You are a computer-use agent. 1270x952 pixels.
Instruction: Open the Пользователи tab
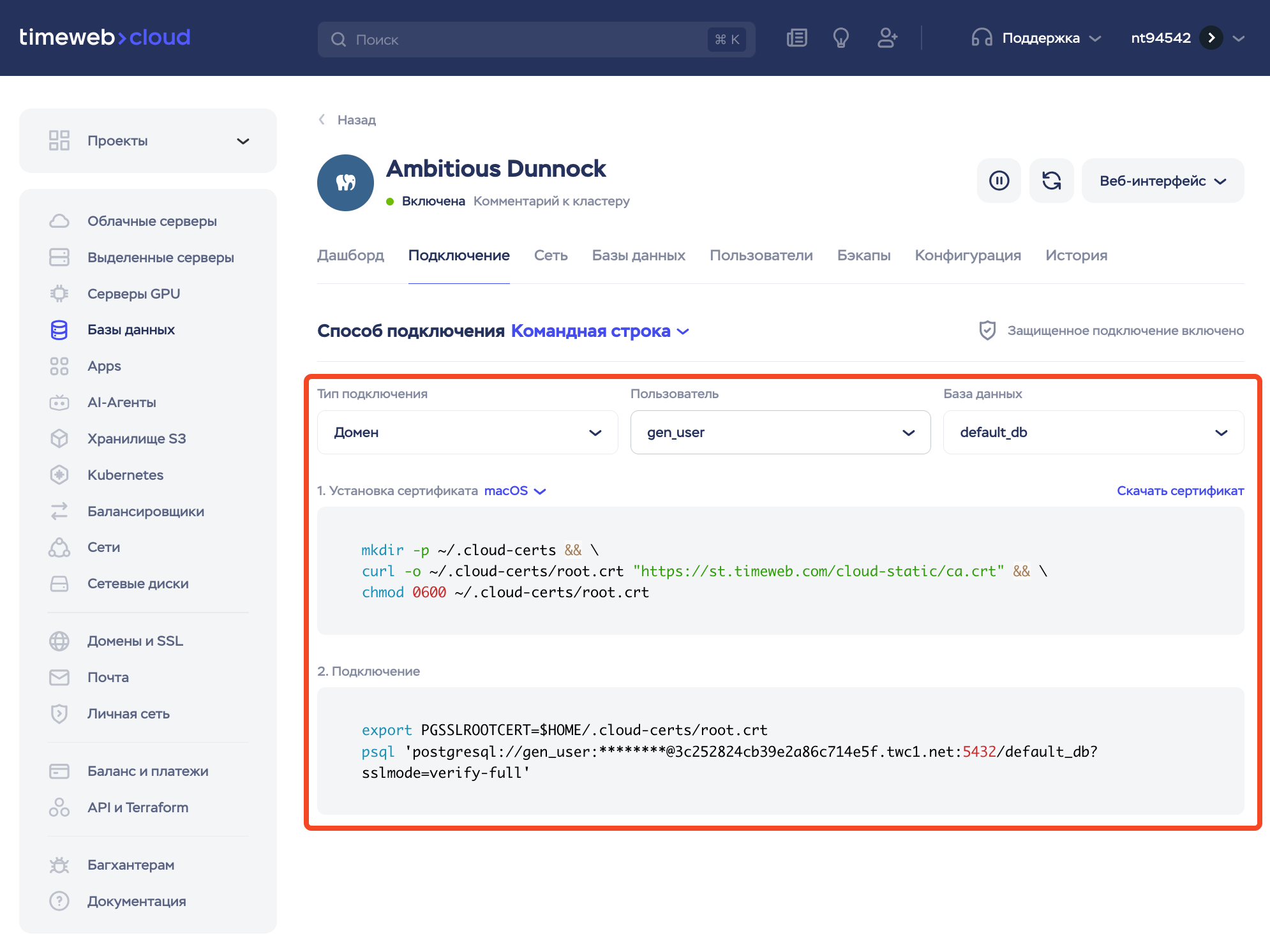(761, 255)
